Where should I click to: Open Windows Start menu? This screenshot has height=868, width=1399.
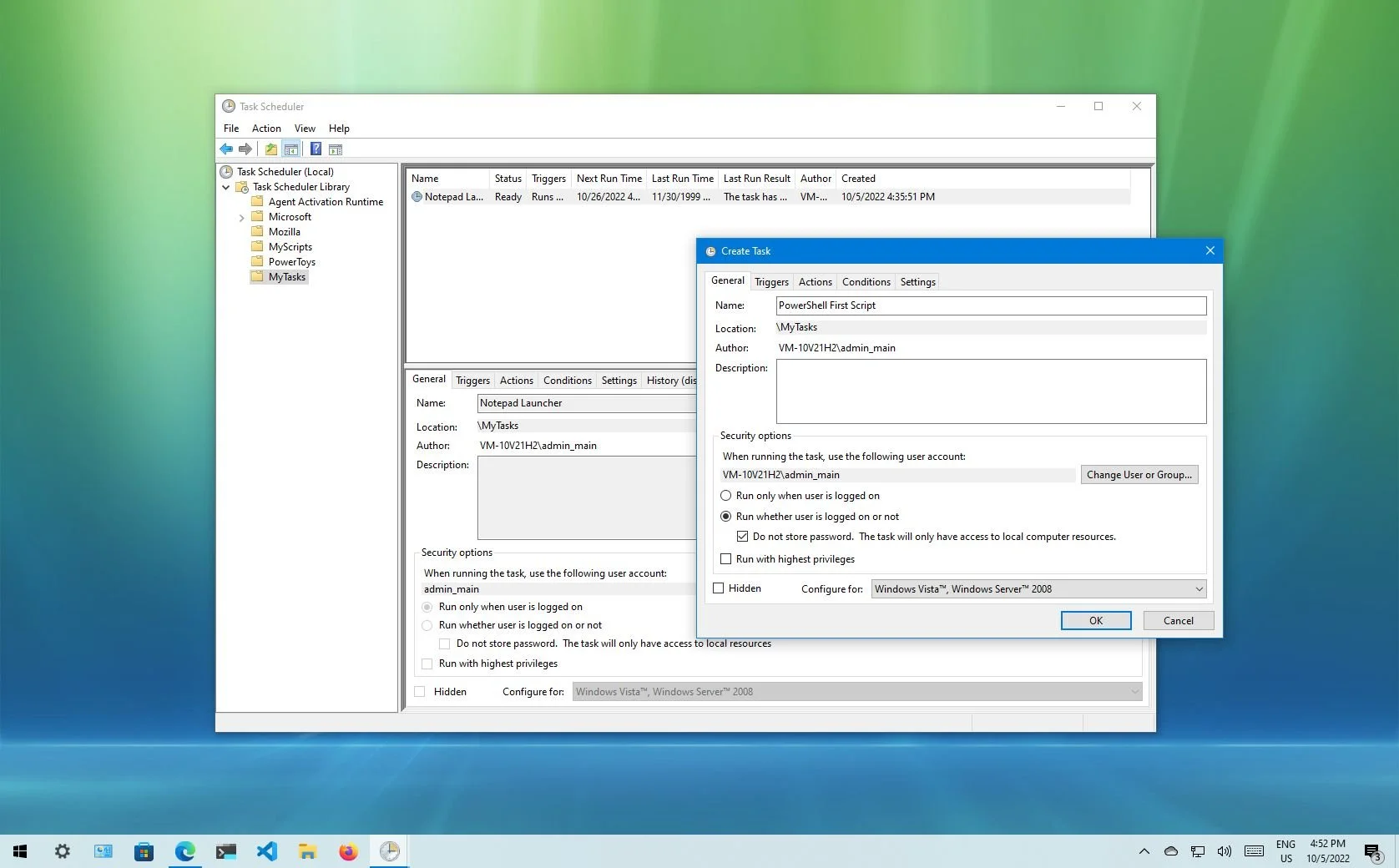point(20,851)
